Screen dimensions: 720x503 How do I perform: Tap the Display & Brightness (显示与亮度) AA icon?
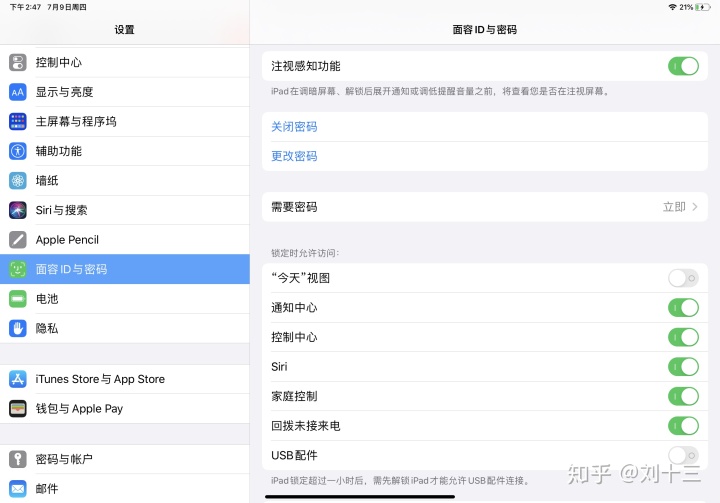[17, 92]
